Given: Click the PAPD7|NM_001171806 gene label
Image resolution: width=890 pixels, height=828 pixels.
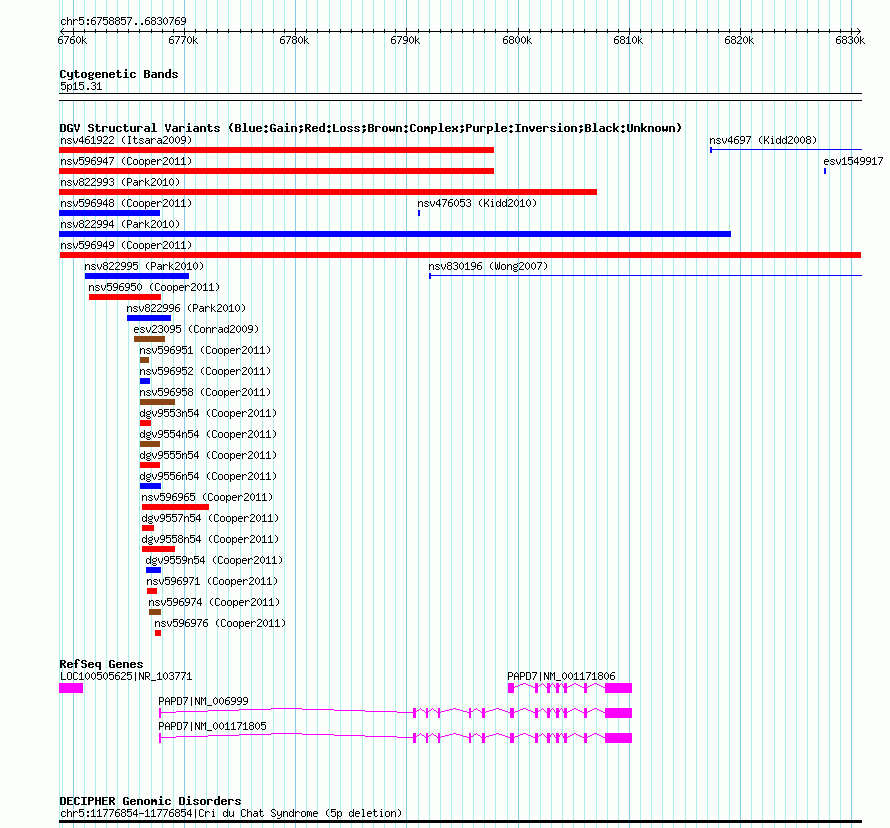Looking at the screenshot, I should (561, 676).
